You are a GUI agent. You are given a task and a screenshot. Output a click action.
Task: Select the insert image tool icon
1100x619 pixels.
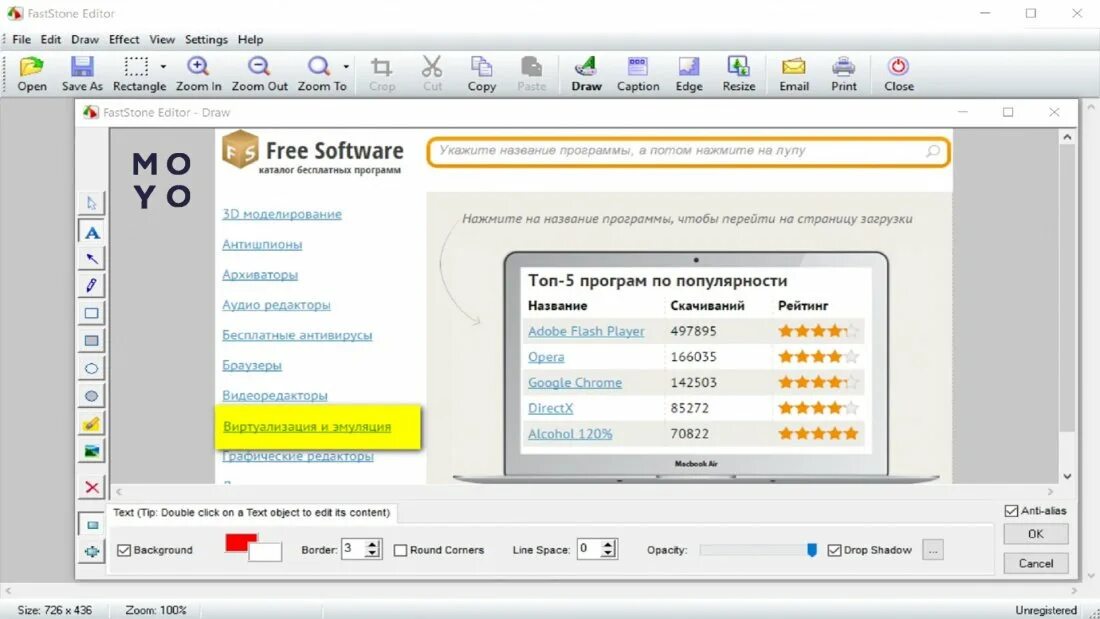click(91, 451)
